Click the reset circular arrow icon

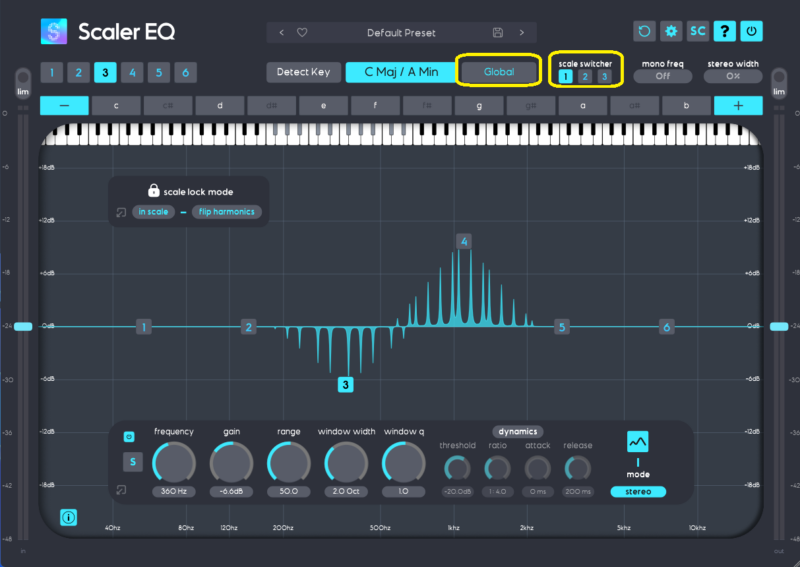click(645, 32)
